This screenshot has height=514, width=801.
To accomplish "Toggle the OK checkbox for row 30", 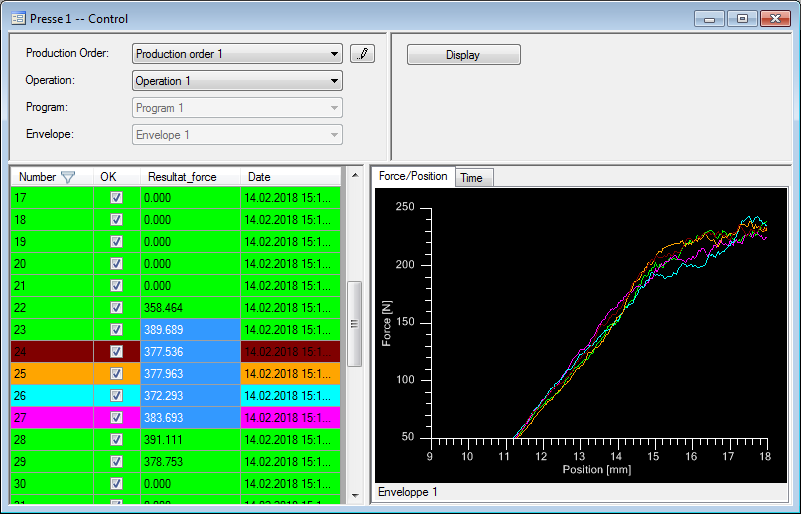I will pyautogui.click(x=116, y=483).
